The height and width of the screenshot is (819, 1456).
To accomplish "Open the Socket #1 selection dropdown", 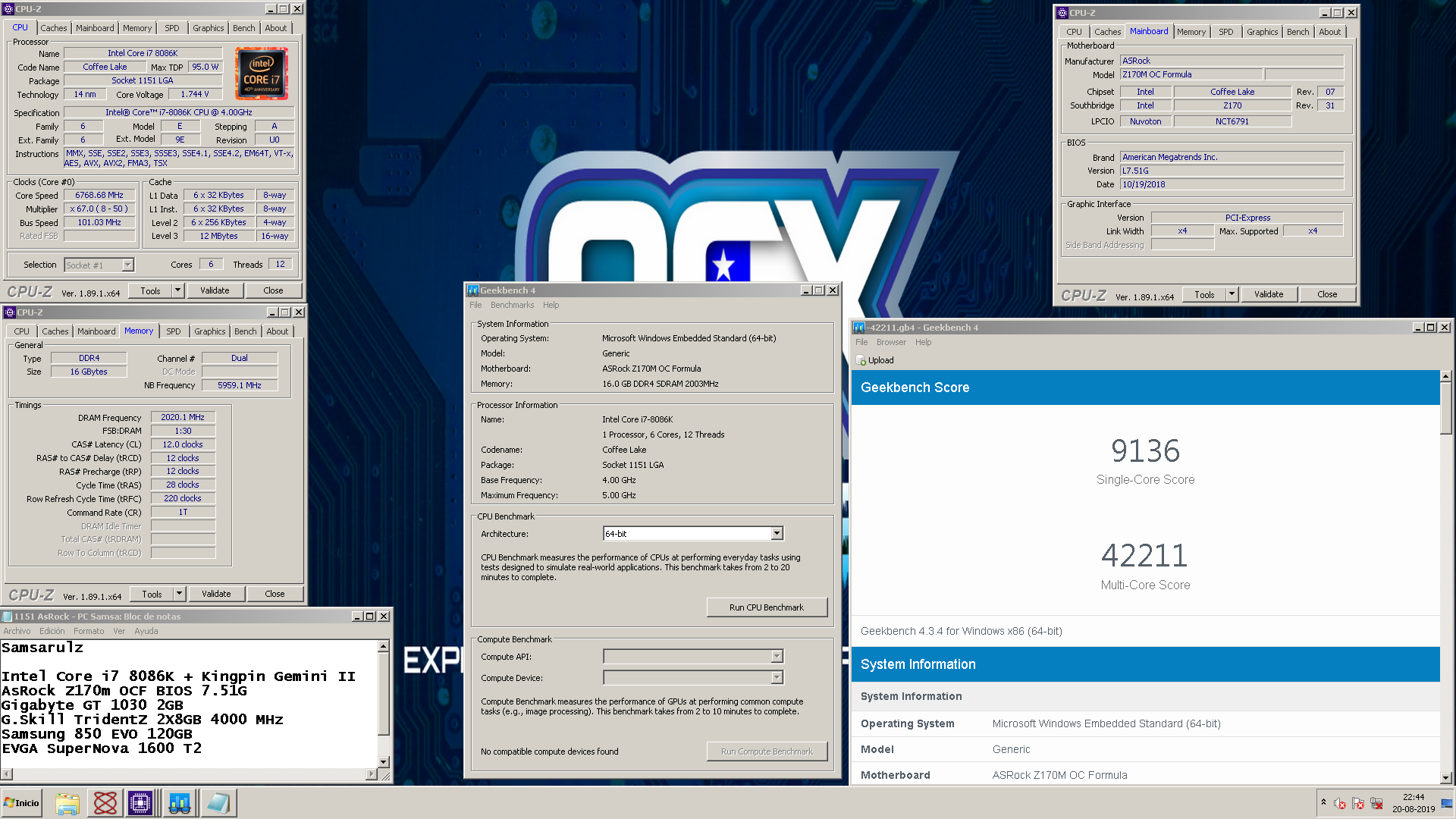I will [x=128, y=265].
